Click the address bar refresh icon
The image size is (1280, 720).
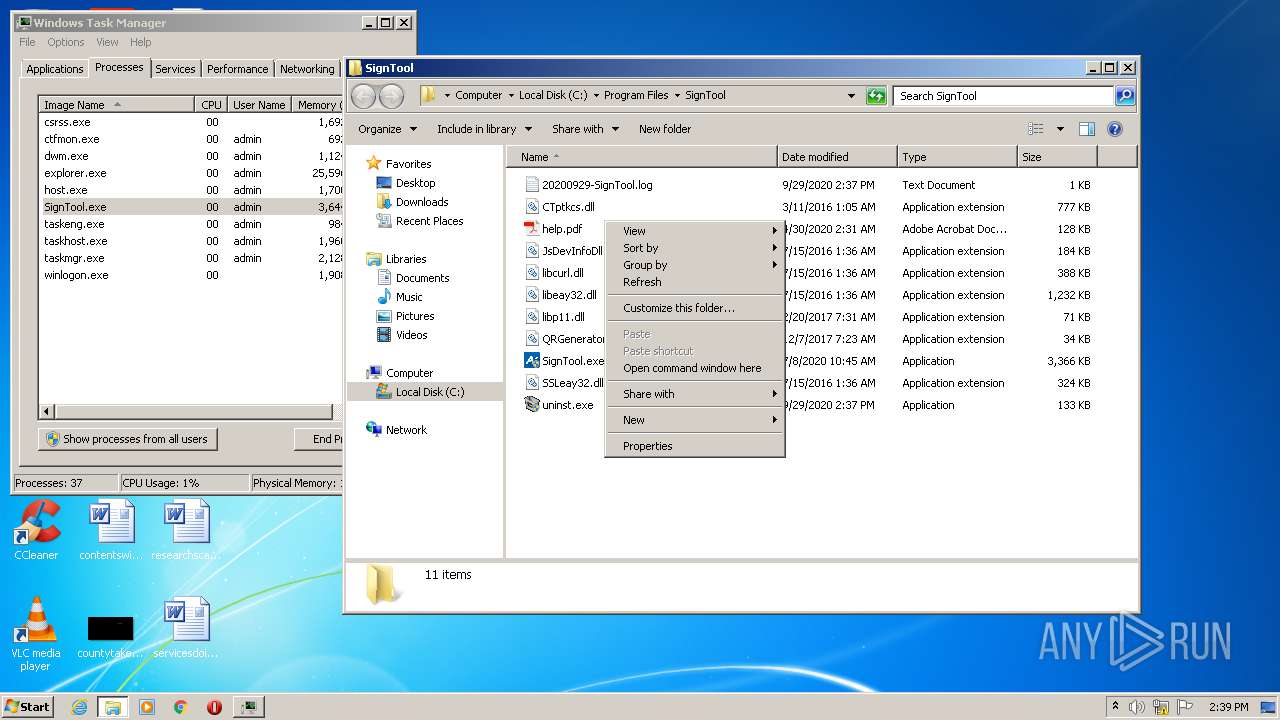(876, 96)
